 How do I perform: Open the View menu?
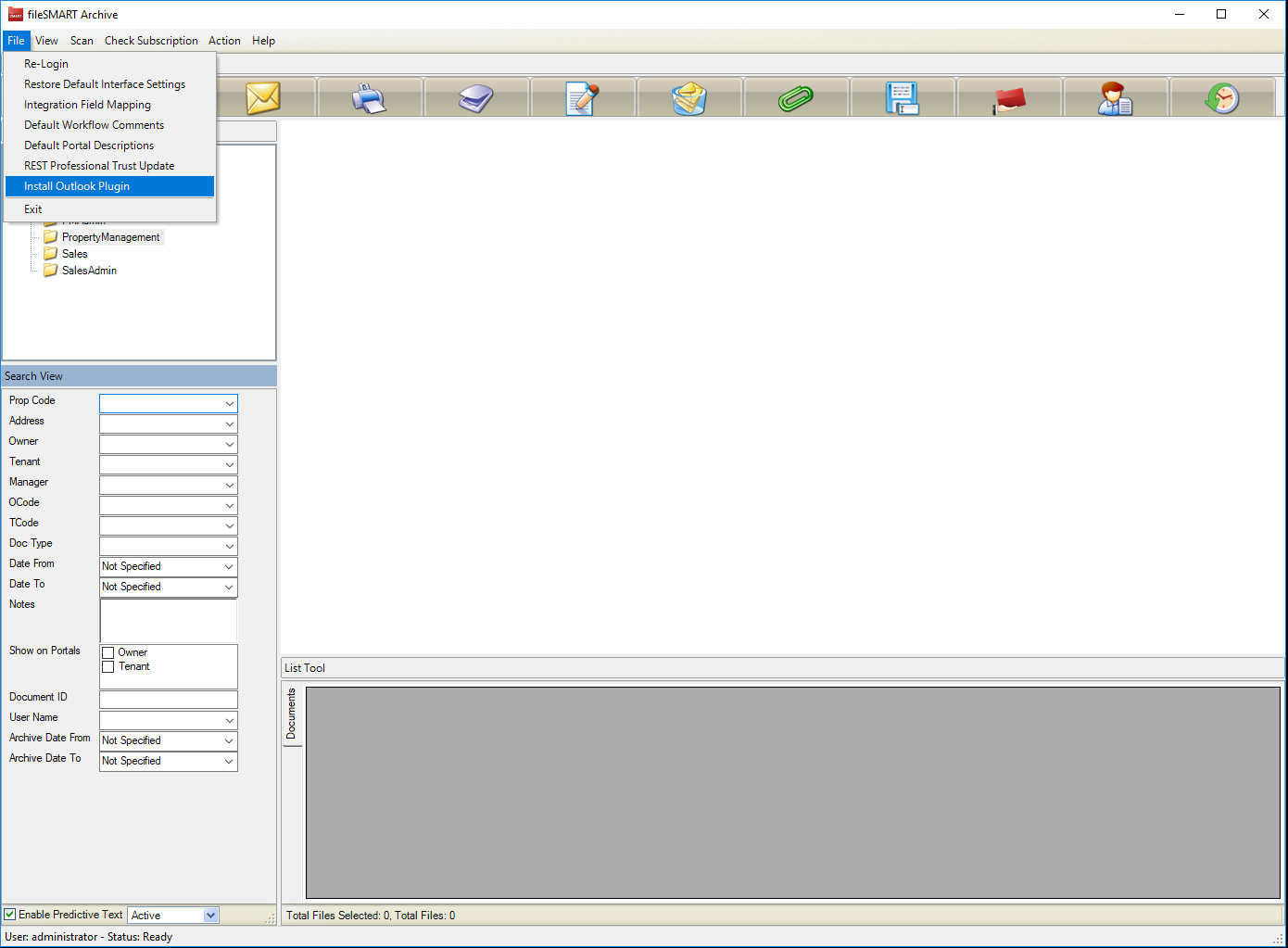[46, 41]
